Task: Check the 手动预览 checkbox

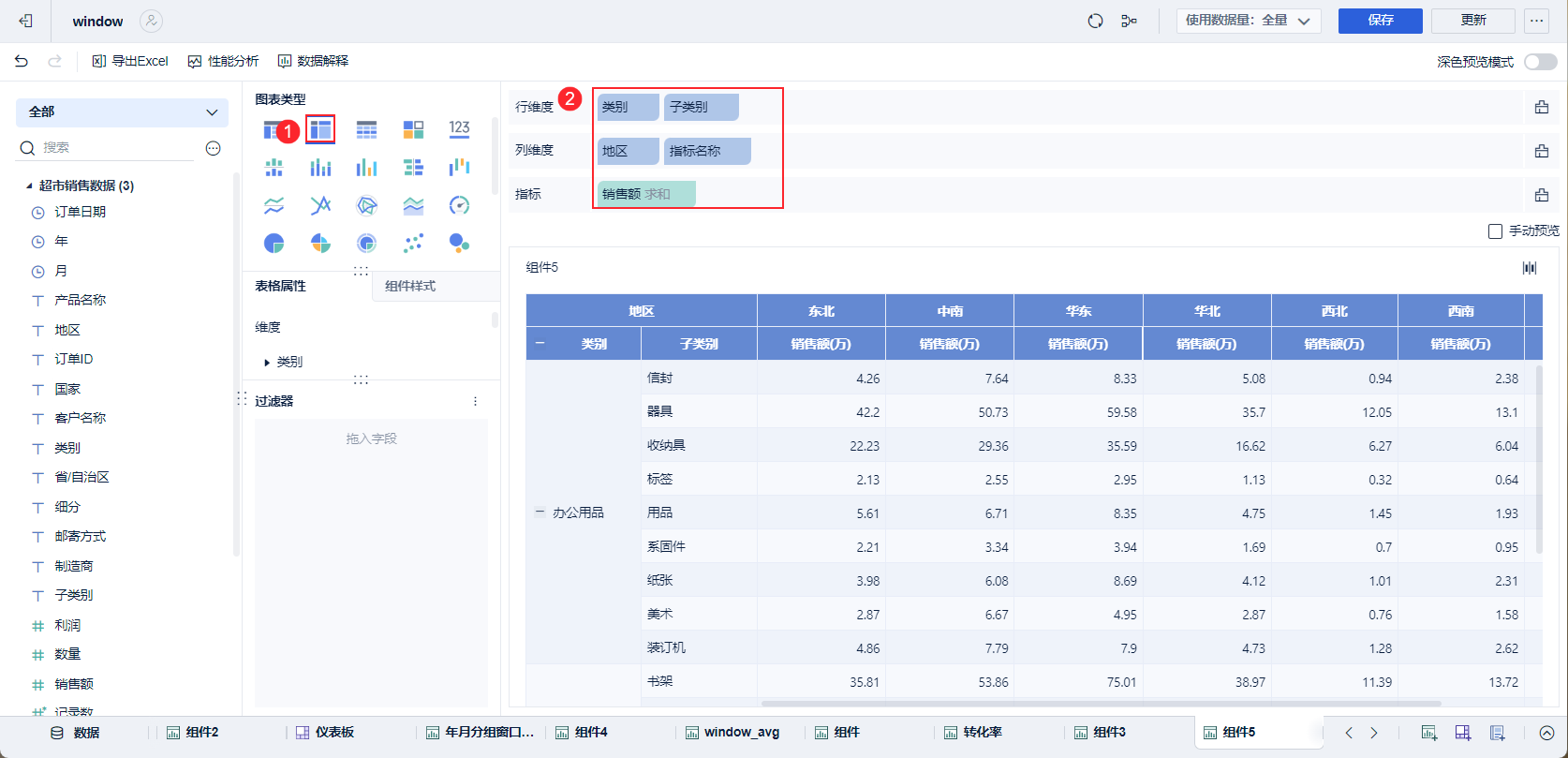Action: [1495, 230]
